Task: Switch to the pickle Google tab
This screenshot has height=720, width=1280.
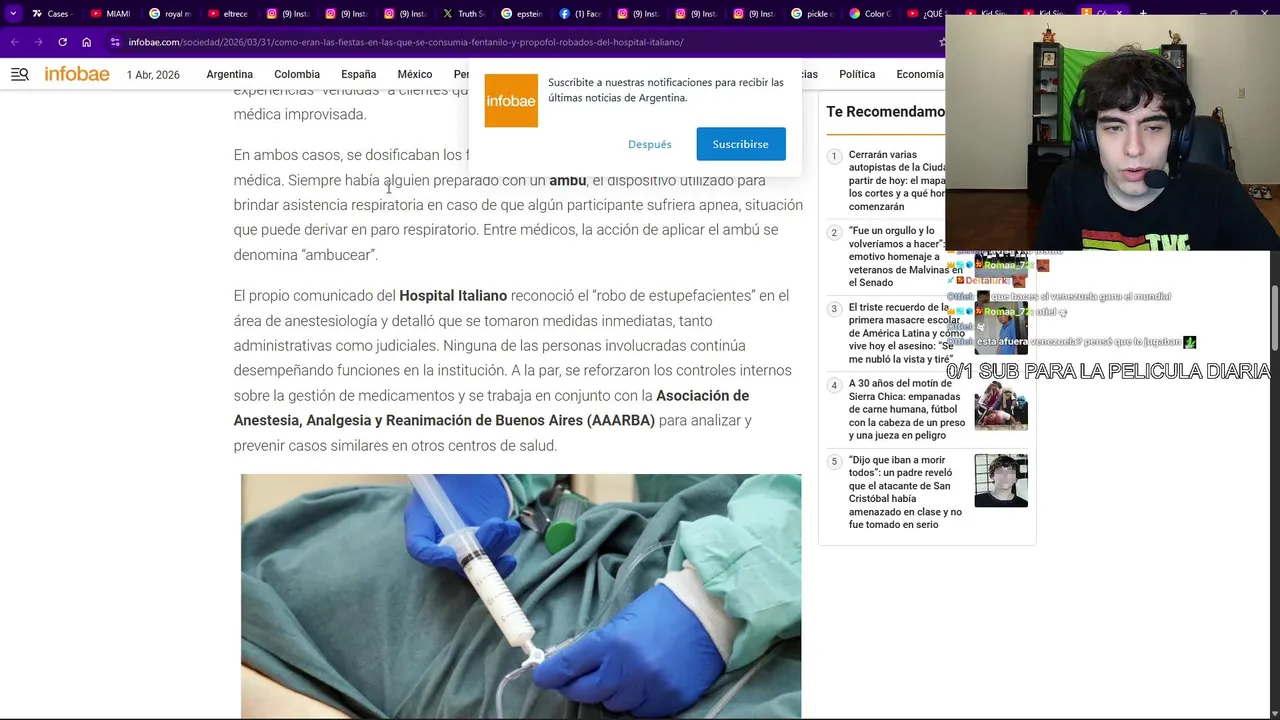Action: pos(810,14)
